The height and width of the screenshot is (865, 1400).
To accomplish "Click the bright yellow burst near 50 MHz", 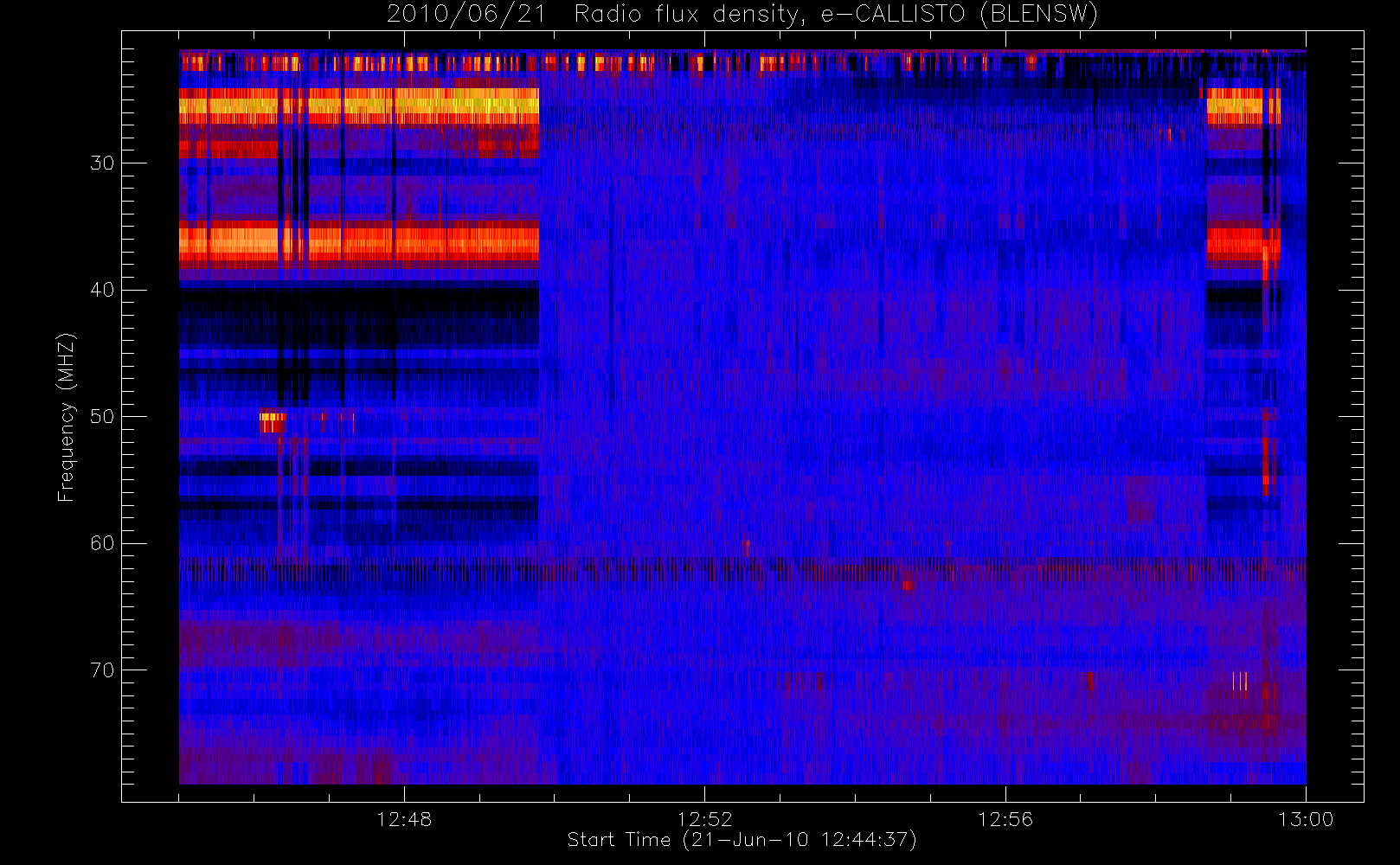I will pos(273,422).
